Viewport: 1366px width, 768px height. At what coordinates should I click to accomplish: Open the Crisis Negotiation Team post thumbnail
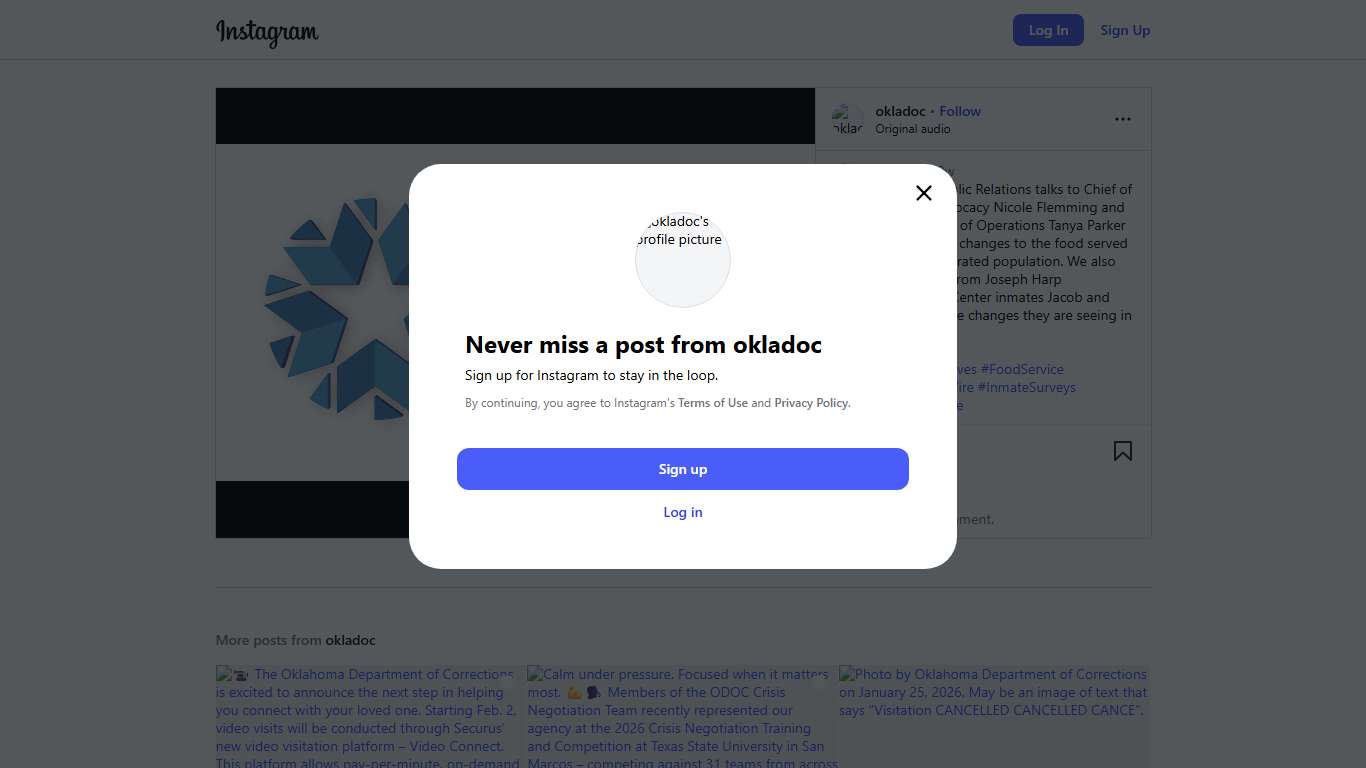682,717
